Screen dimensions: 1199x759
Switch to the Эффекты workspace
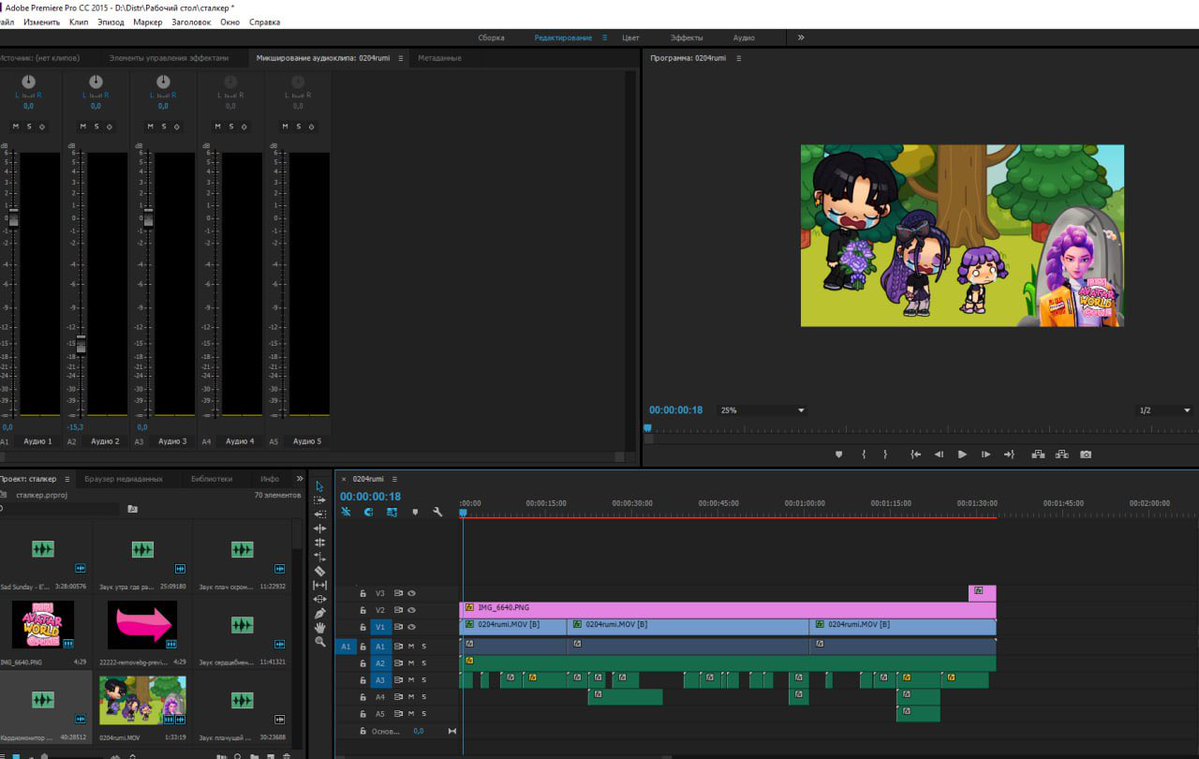click(x=687, y=37)
